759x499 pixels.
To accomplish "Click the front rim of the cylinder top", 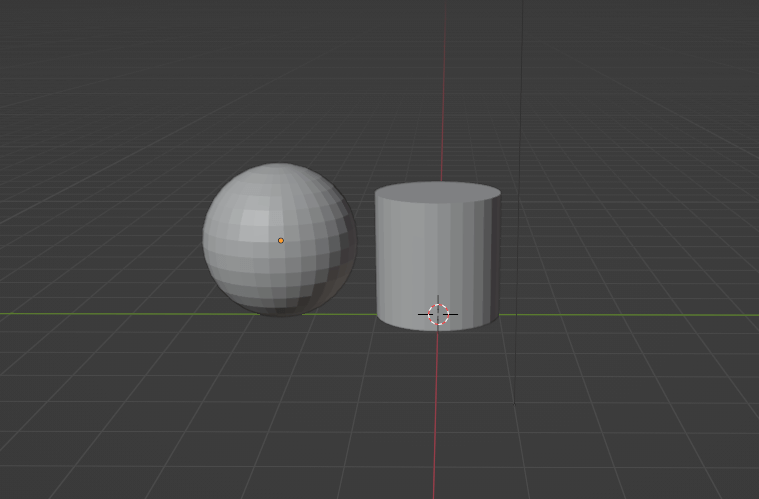I will point(437,203).
